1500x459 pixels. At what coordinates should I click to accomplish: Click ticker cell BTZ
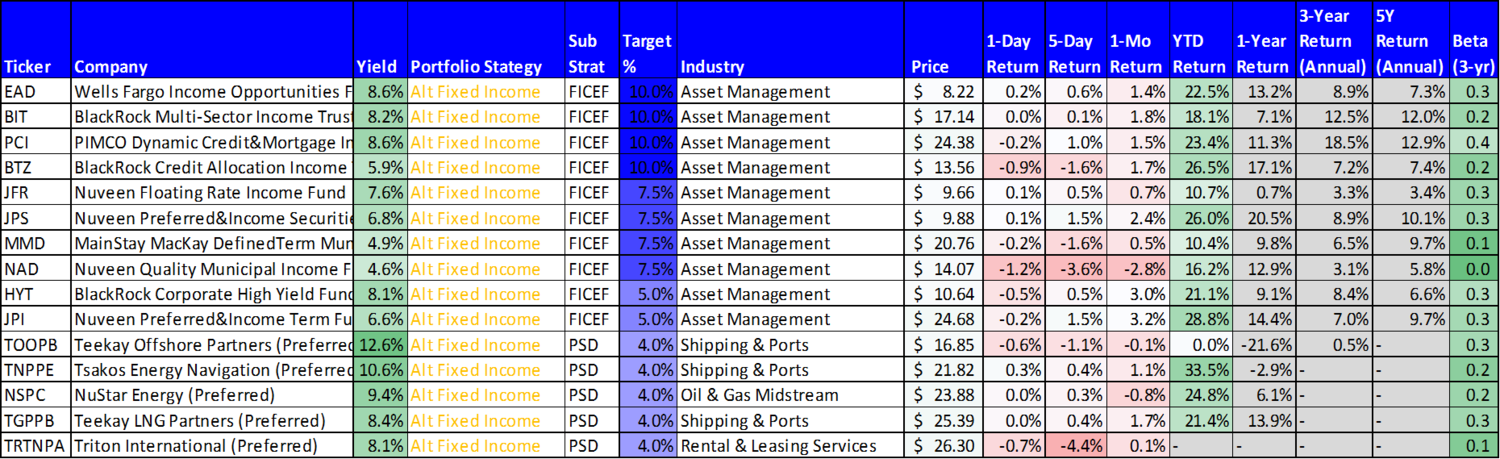click(36, 167)
